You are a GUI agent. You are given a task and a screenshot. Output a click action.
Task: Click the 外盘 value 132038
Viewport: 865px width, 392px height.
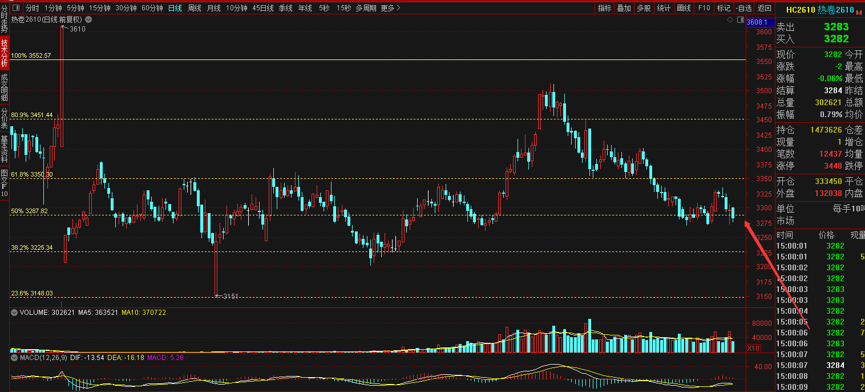coord(828,193)
